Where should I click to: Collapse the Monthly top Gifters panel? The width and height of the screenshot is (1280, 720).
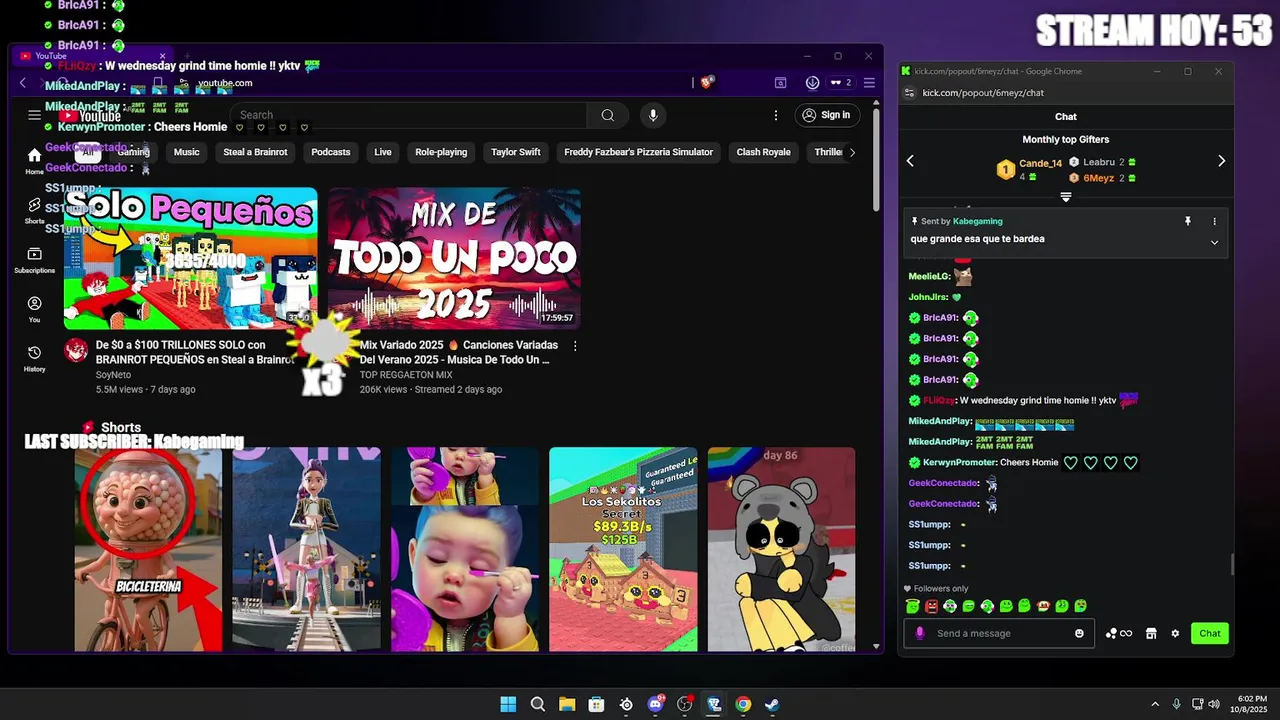coord(1066,197)
